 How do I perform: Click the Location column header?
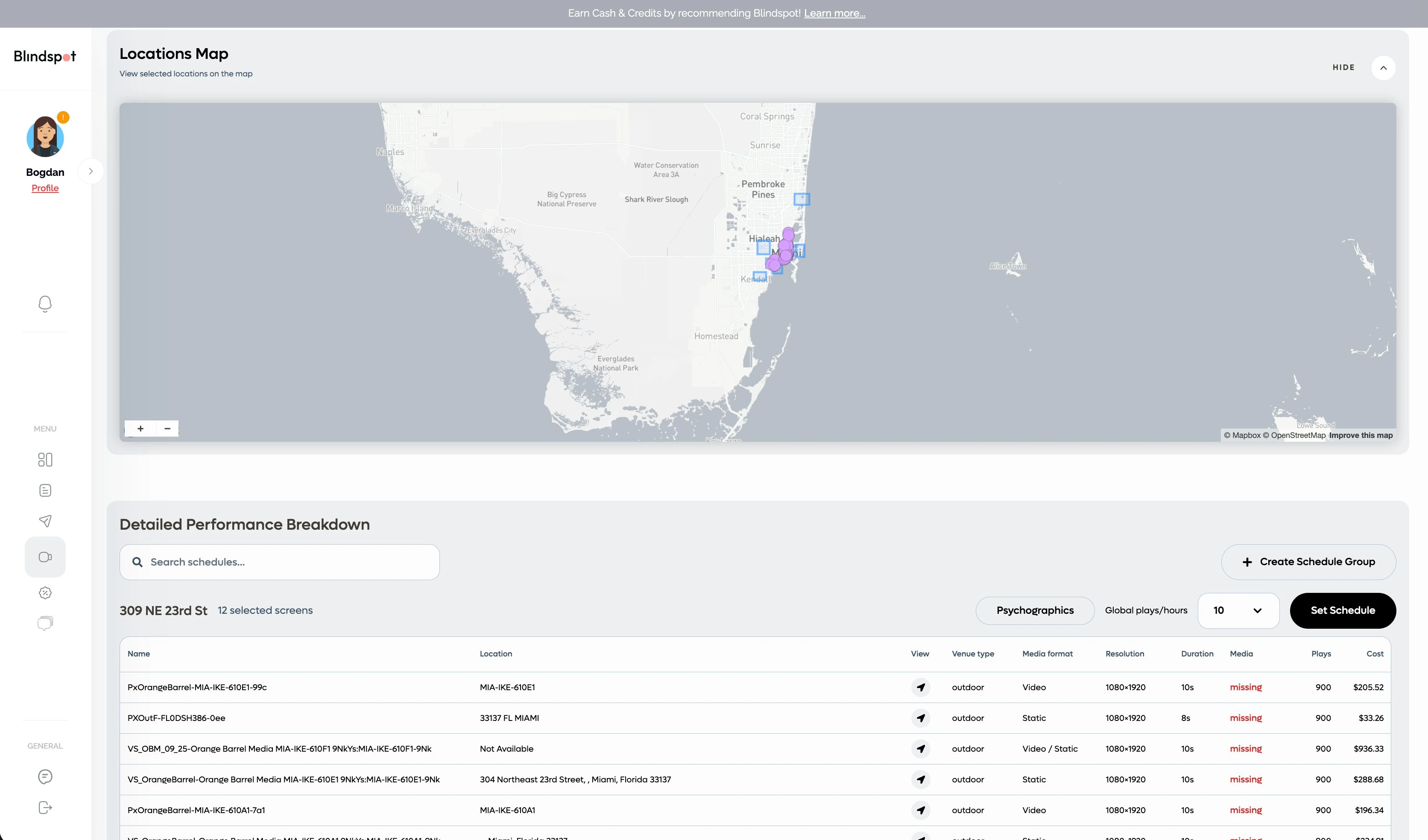[496, 653]
